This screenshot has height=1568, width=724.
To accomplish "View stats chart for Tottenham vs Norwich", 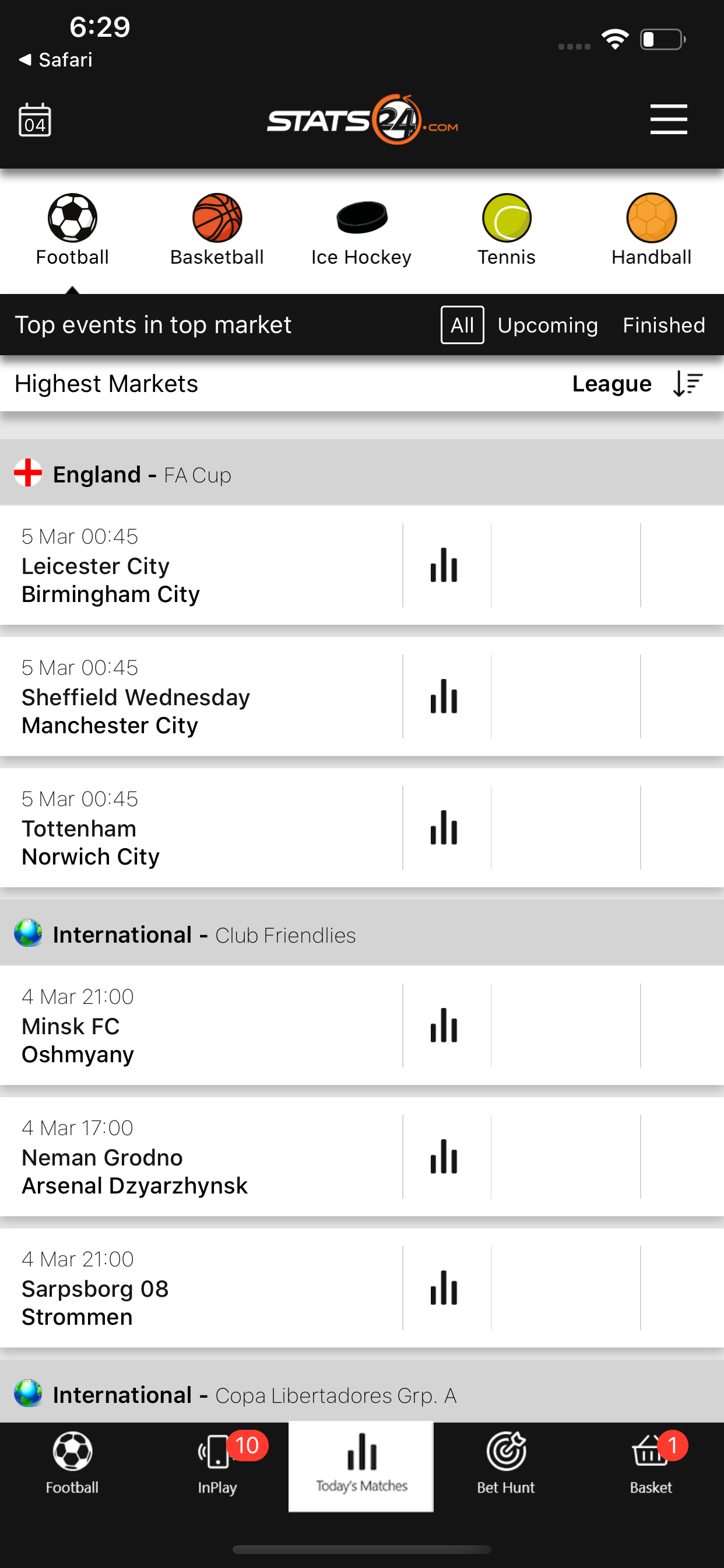I will click(444, 828).
